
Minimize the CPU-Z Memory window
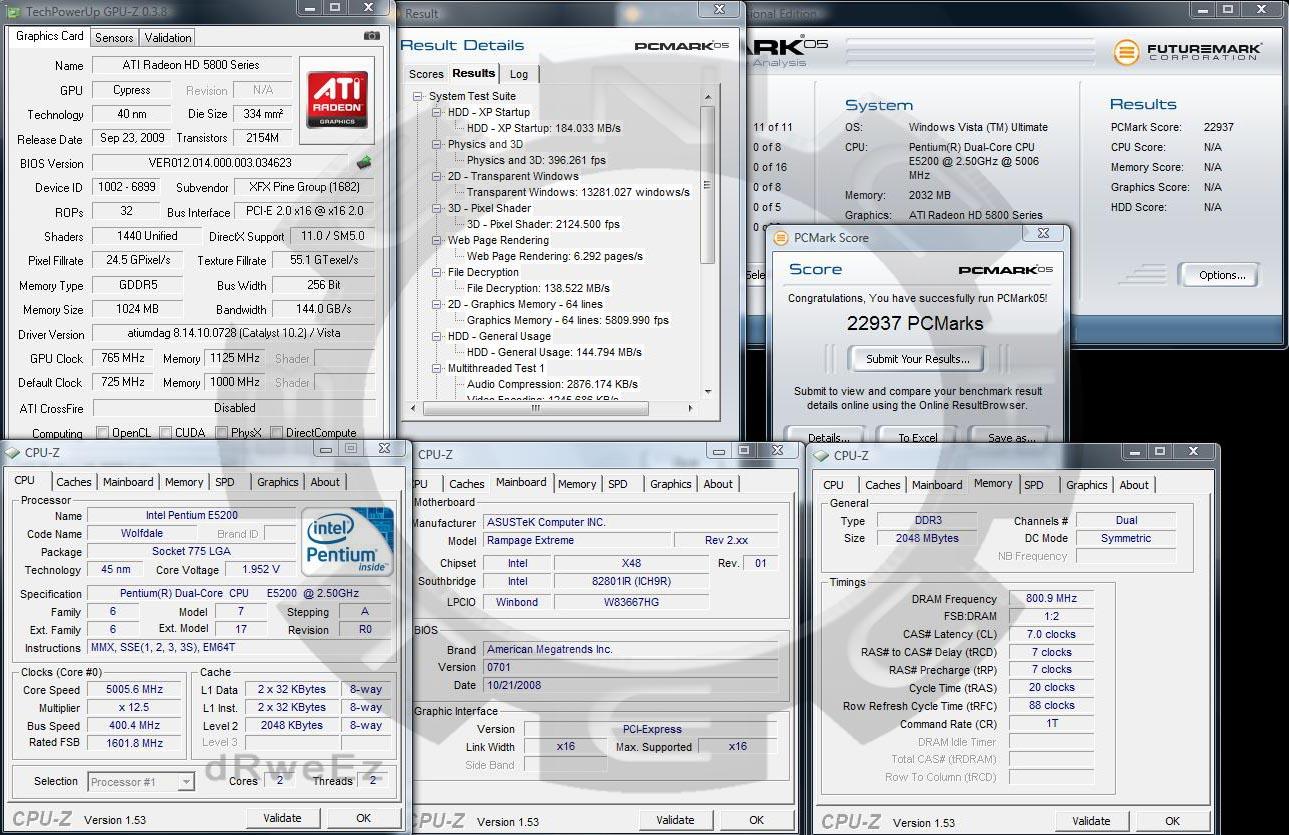[1136, 451]
